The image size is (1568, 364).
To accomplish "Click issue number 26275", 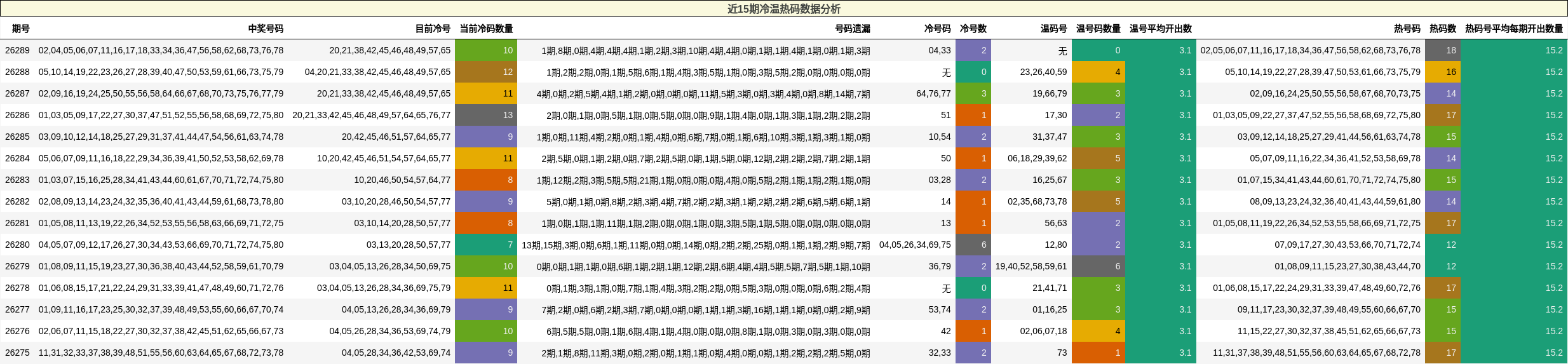I will pyautogui.click(x=17, y=353).
